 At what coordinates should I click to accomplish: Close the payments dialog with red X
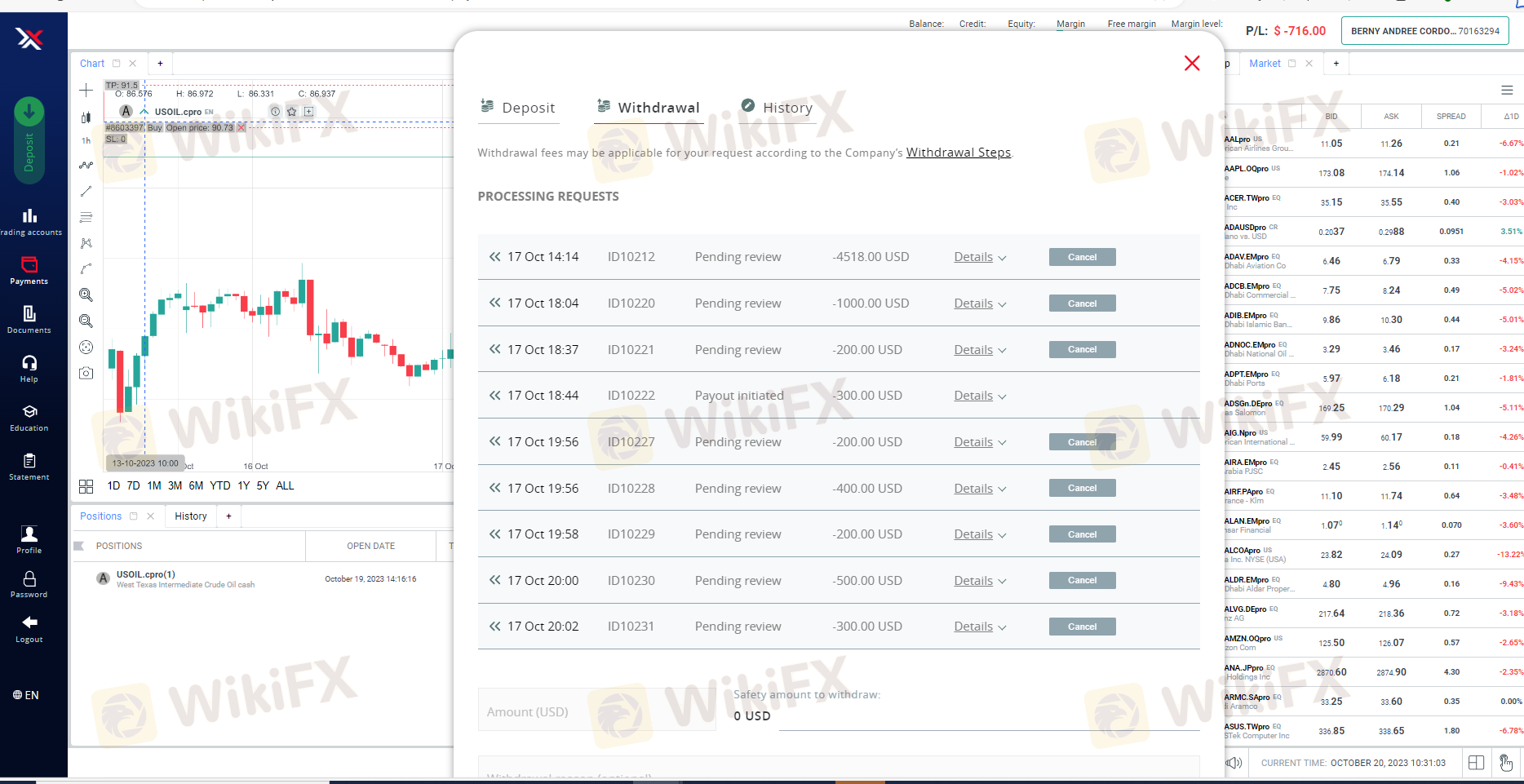[1192, 63]
